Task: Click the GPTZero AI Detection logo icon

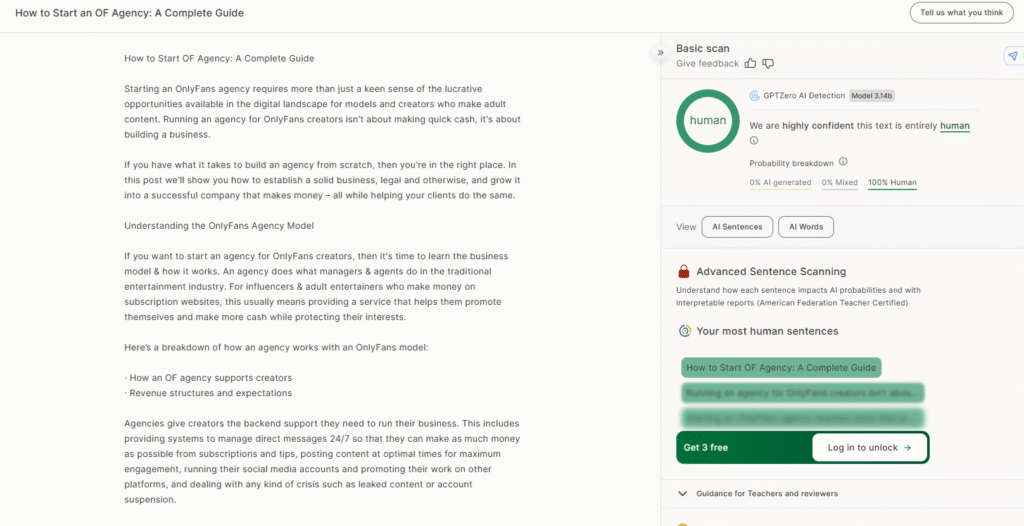Action: click(755, 96)
